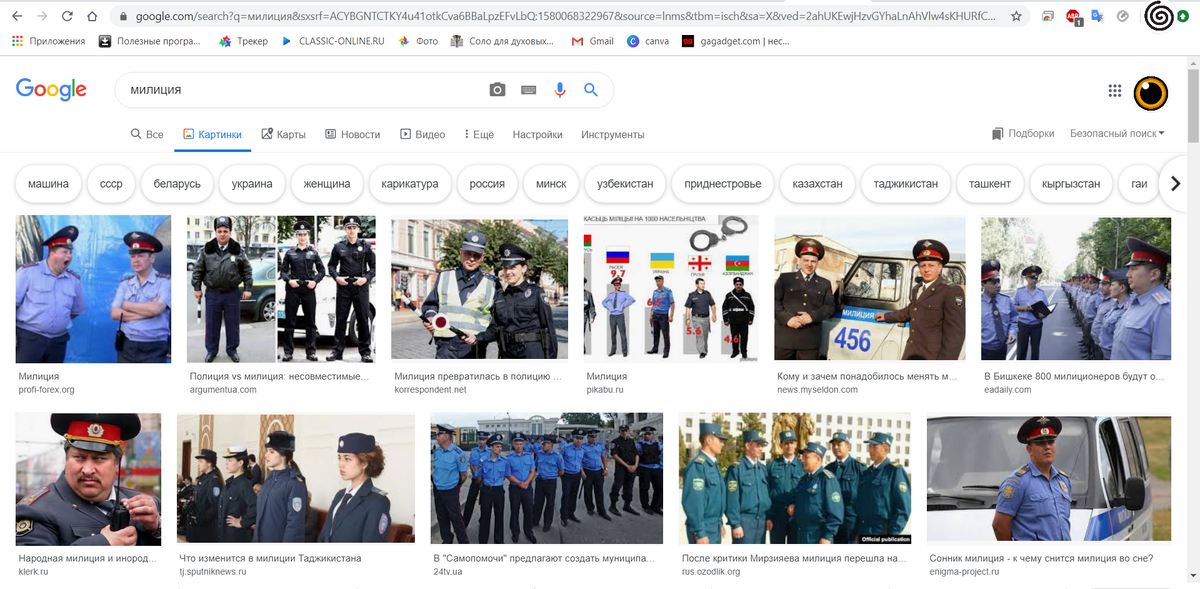Toggle the AdBlock extension icon
Screen dimensions: 1200x589
(x=1071, y=16)
